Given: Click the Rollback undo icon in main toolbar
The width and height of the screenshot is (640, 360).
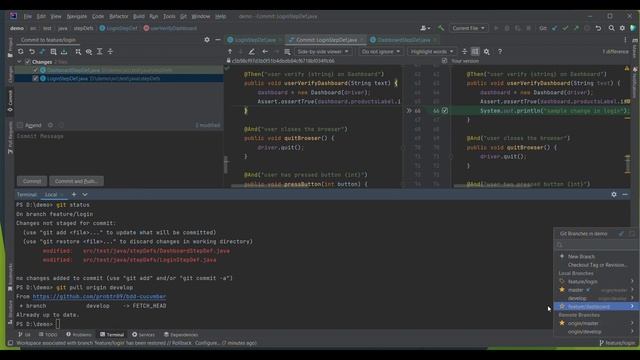Looking at the screenshot, I should (598, 28).
